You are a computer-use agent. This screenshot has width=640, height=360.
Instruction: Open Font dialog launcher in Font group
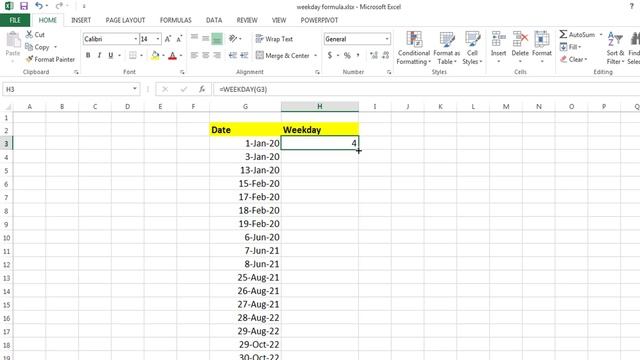(182, 72)
